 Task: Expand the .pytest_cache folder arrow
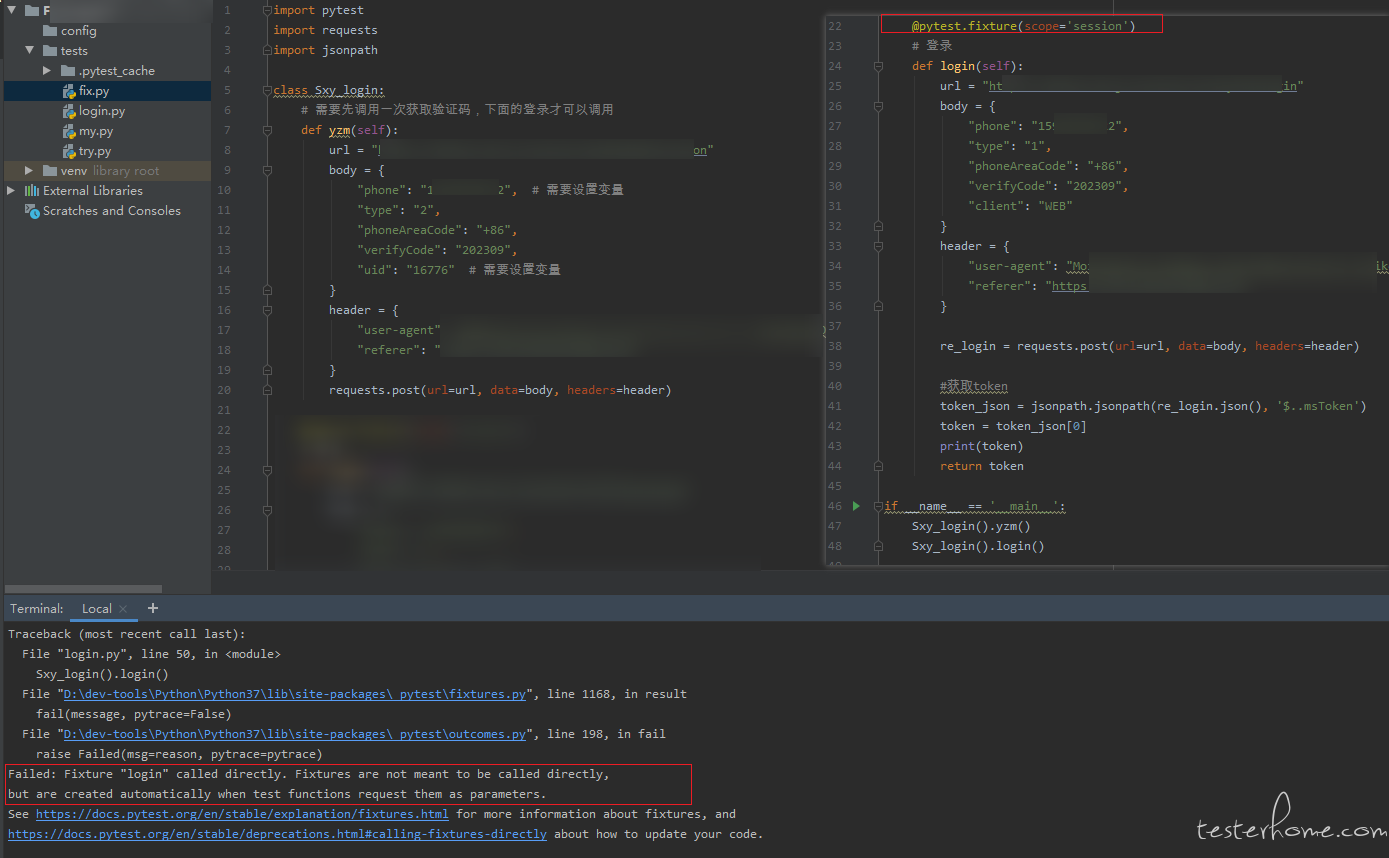47,71
